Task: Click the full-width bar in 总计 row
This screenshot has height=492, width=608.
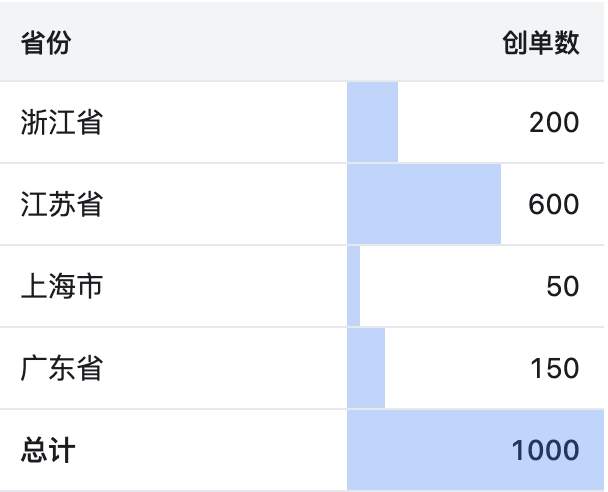Action: click(475, 450)
